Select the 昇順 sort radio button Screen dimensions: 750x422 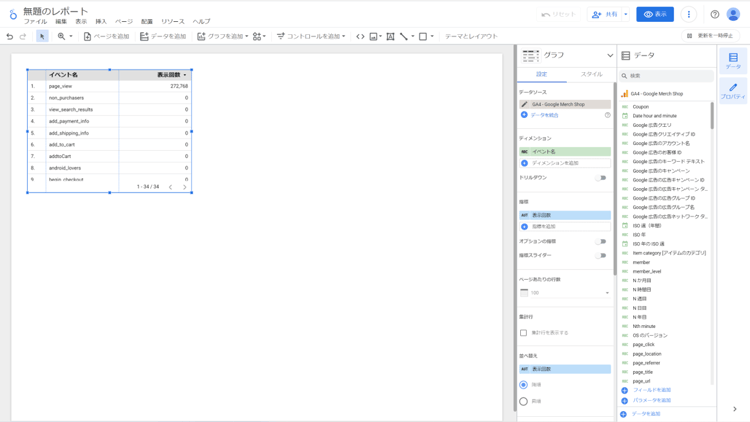tap(524, 401)
